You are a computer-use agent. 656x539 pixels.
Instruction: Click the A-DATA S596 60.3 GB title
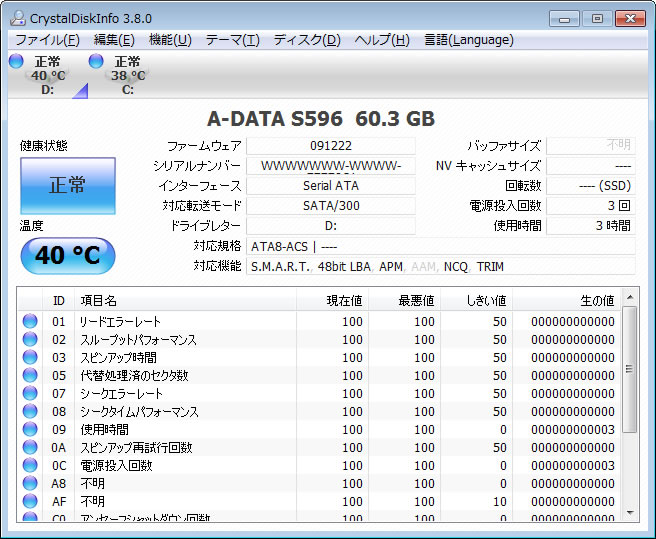(x=321, y=119)
